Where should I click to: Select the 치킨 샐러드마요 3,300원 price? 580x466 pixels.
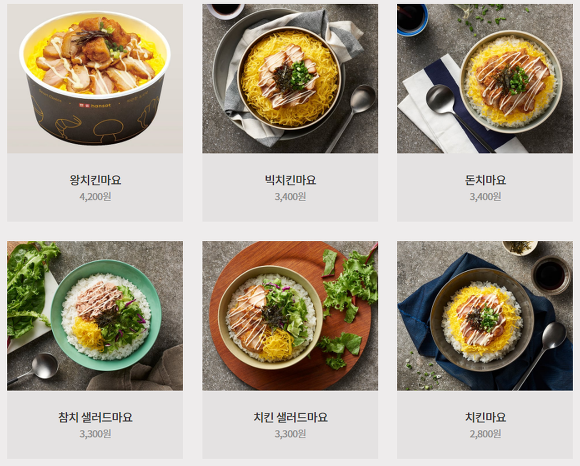290,433
